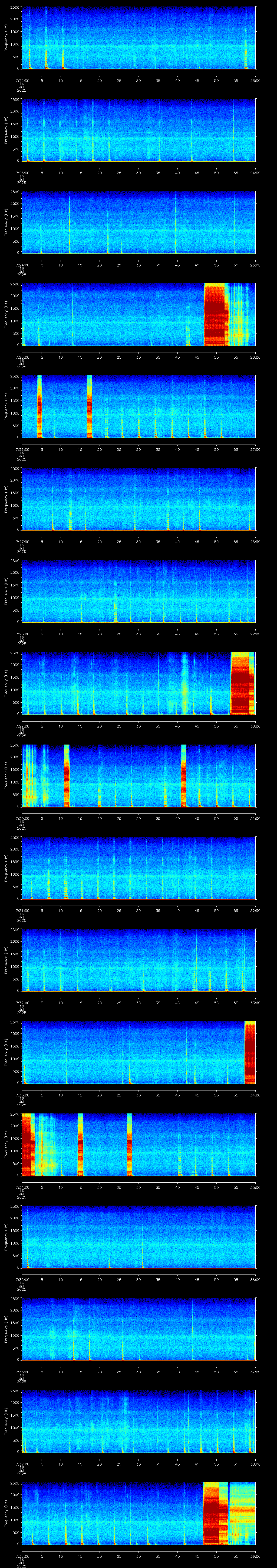The width and height of the screenshot is (277, 1568).
Task: Click the Frequency (Hz) axis label of the 7:31:00 panel
Action: [x=6, y=868]
